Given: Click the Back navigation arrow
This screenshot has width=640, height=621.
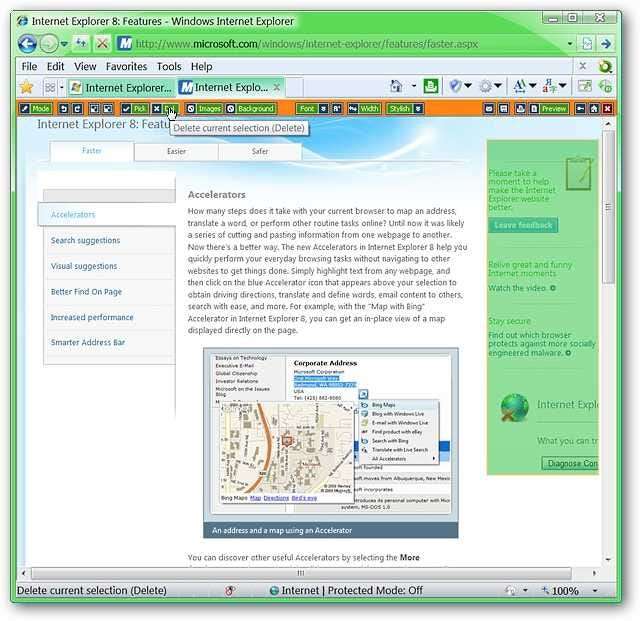Looking at the screenshot, I should 27,44.
